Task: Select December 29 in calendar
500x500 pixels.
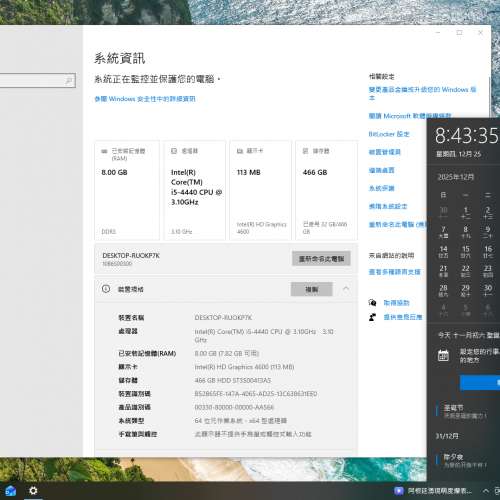Action: [466, 290]
